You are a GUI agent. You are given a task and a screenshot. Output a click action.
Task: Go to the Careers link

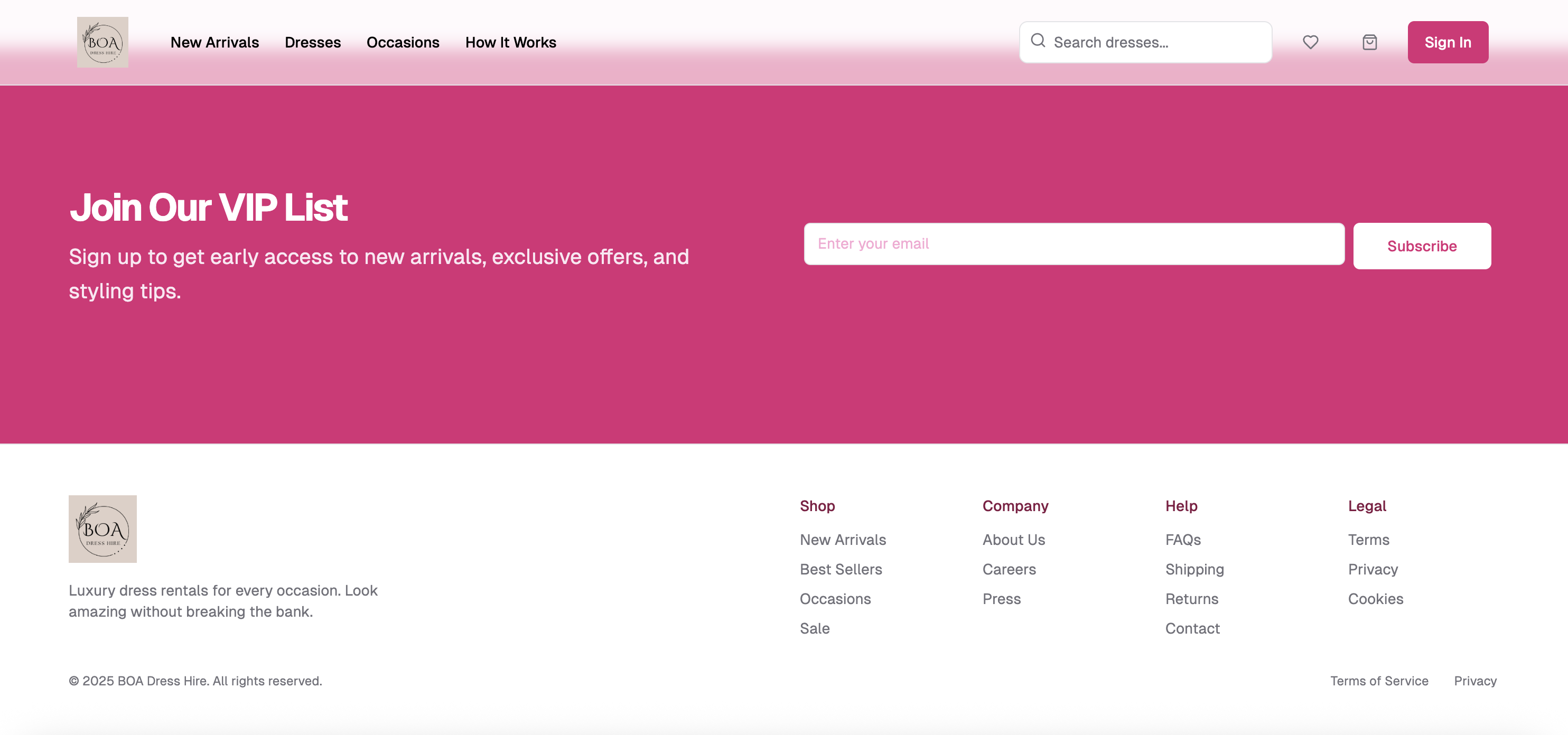point(1009,569)
